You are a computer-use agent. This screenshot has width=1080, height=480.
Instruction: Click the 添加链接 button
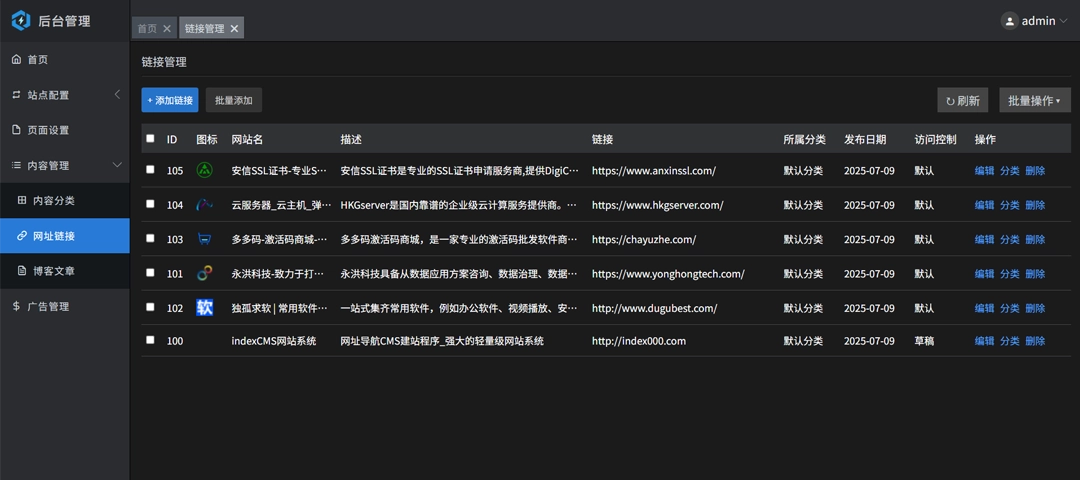point(170,100)
